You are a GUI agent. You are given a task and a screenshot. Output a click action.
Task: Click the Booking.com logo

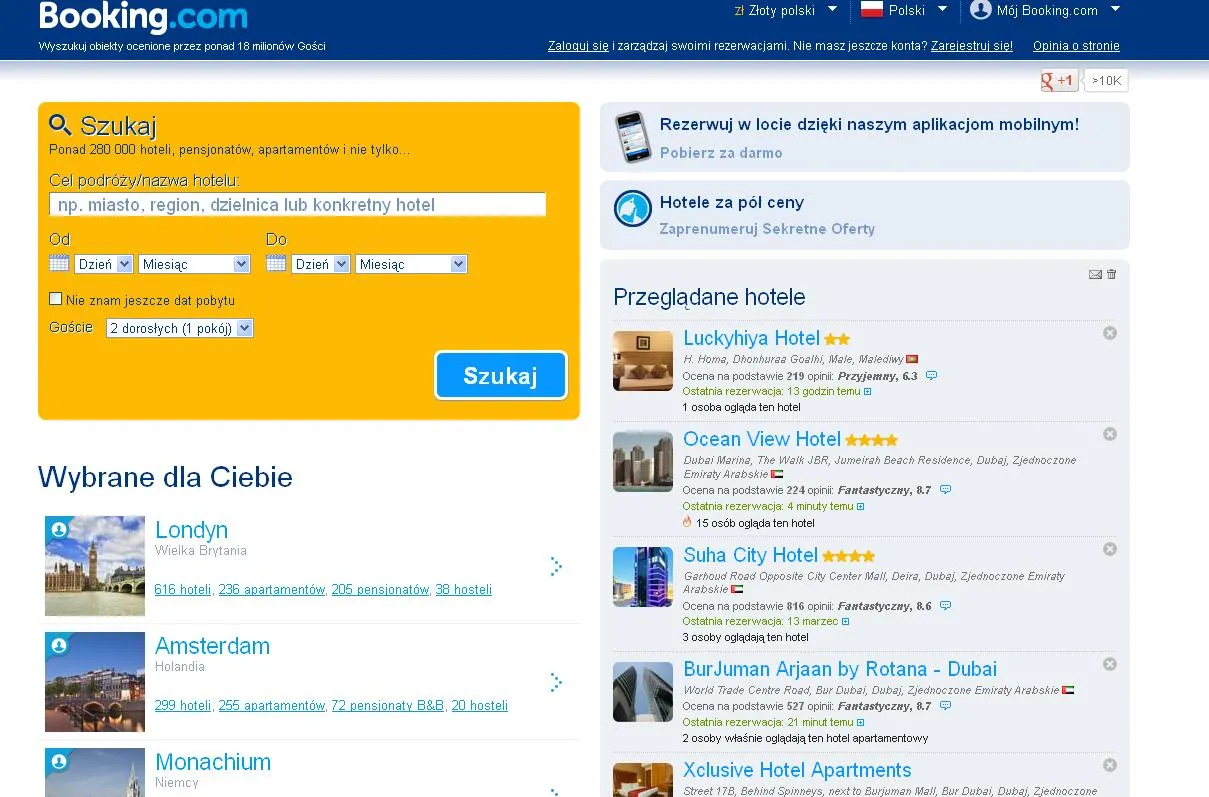click(x=143, y=17)
